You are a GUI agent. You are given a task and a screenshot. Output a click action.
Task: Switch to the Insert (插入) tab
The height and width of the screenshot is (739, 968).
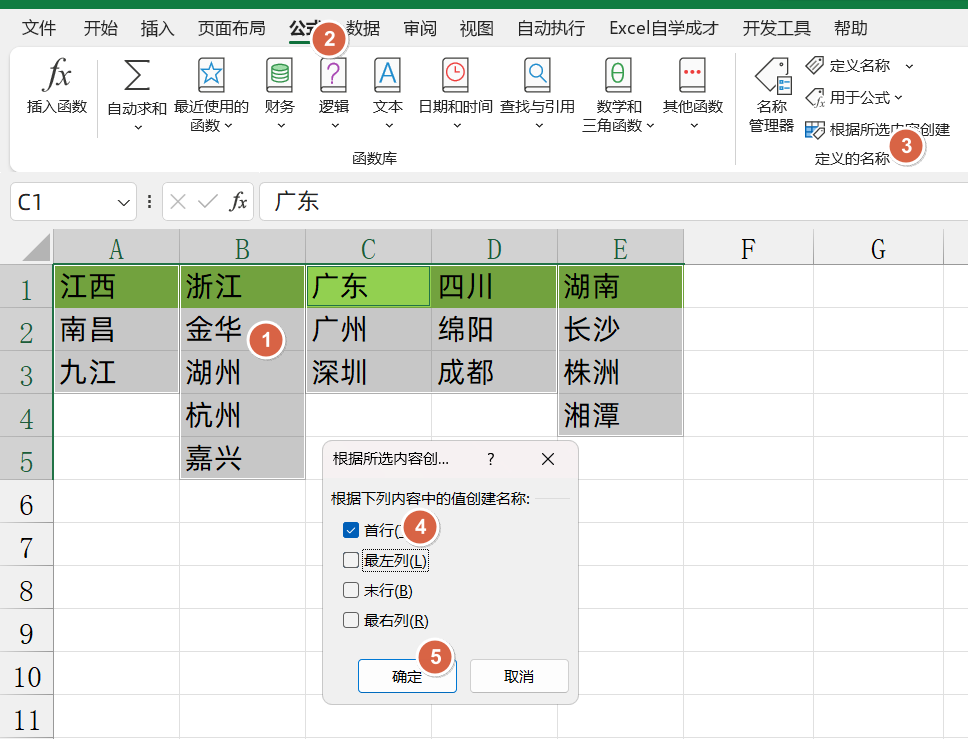click(157, 28)
